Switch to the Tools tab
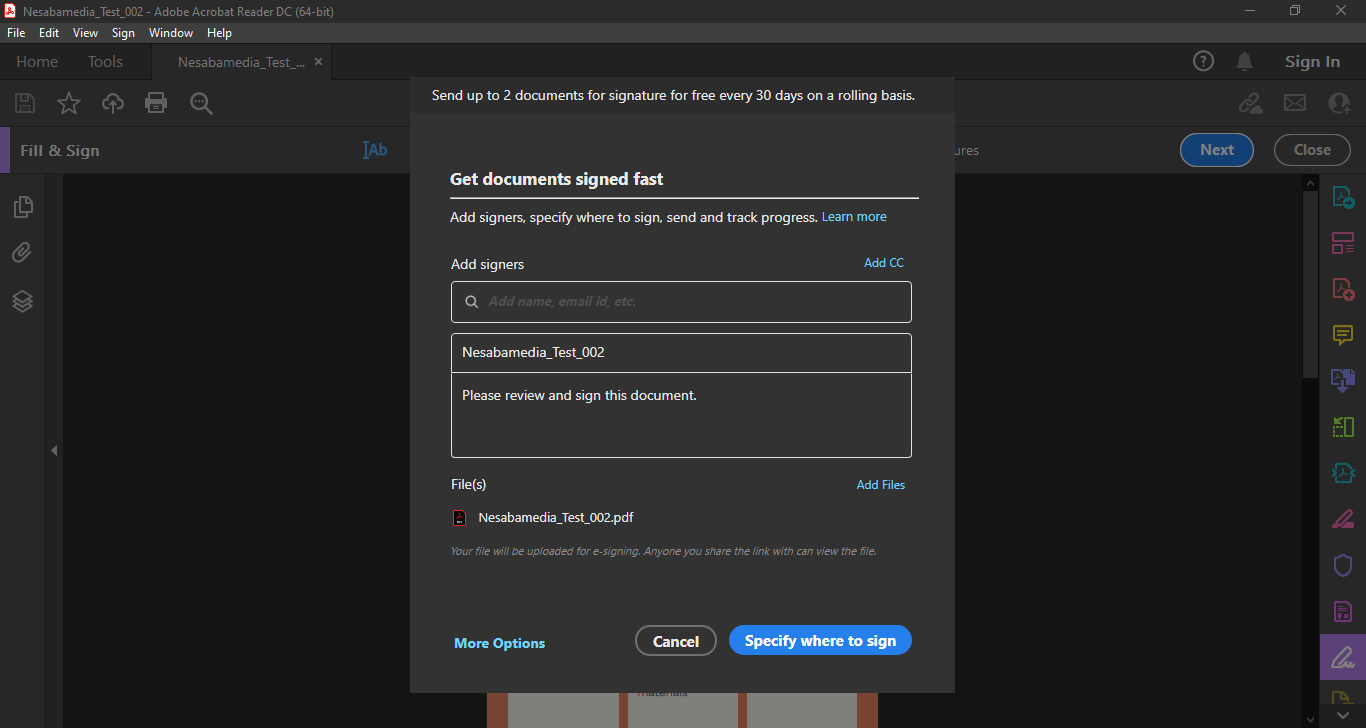The height and width of the screenshot is (728, 1366). pyautogui.click(x=105, y=62)
